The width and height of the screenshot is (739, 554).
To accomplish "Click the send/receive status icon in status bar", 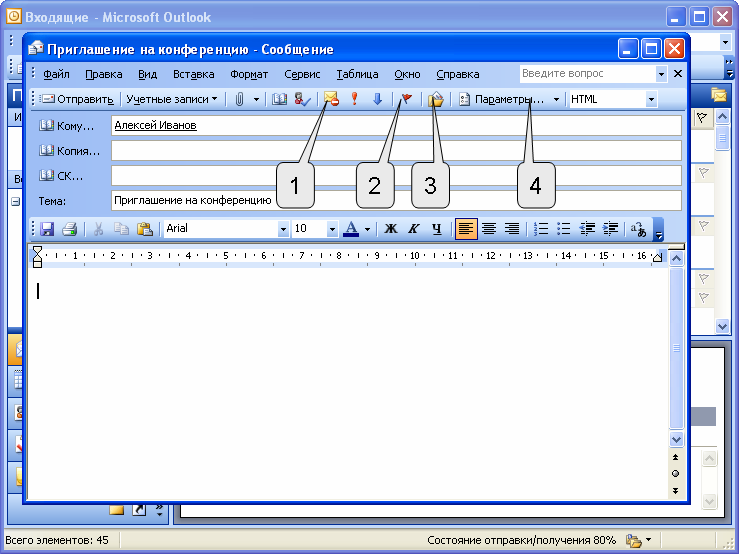I will [x=633, y=540].
